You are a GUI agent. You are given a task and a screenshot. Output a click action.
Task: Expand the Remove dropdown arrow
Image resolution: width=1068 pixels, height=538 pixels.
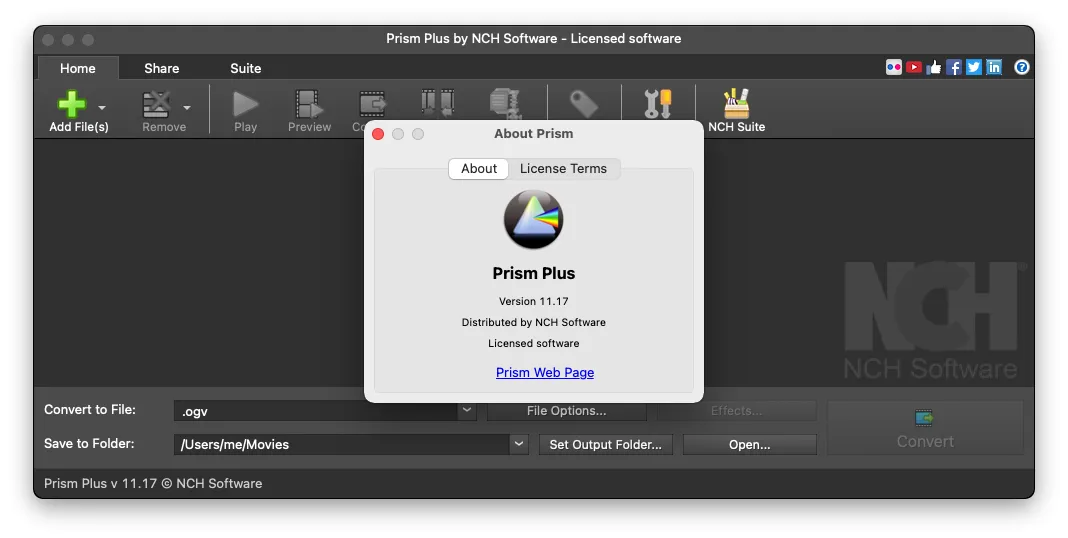[187, 108]
